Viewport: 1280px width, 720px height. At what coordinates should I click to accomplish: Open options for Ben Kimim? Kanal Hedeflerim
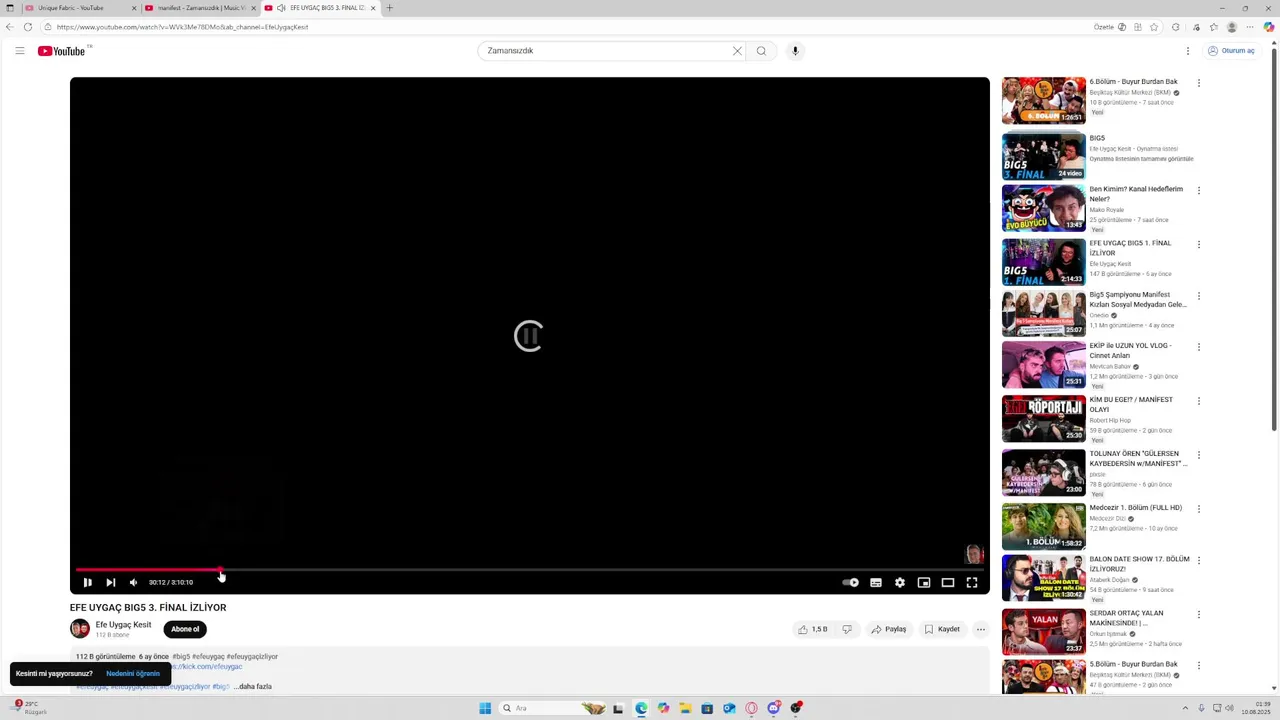(1198, 190)
